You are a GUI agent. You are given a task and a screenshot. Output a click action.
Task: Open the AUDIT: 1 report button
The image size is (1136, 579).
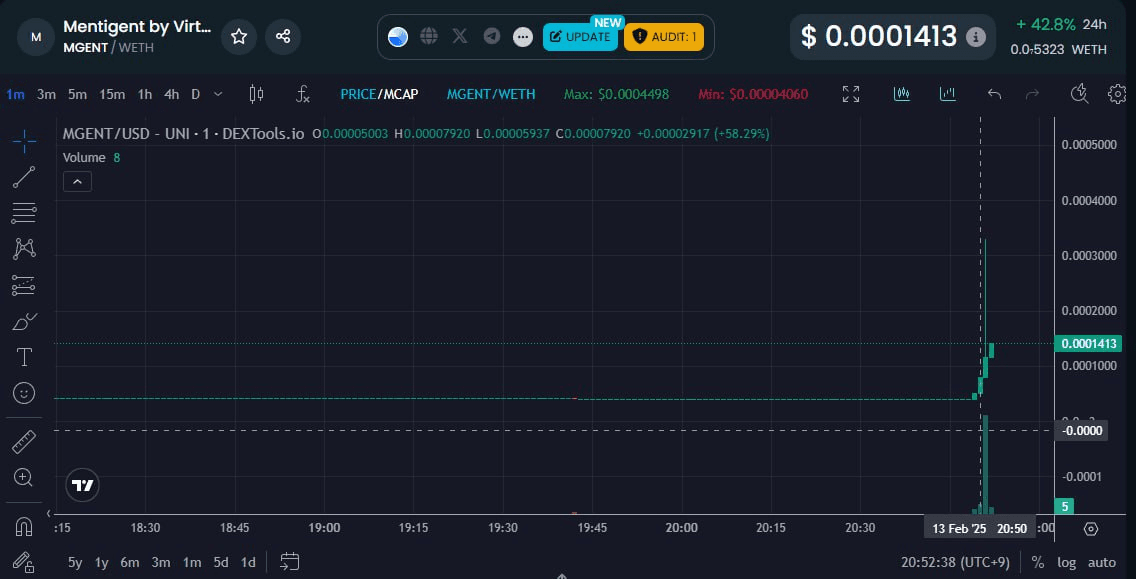click(664, 36)
